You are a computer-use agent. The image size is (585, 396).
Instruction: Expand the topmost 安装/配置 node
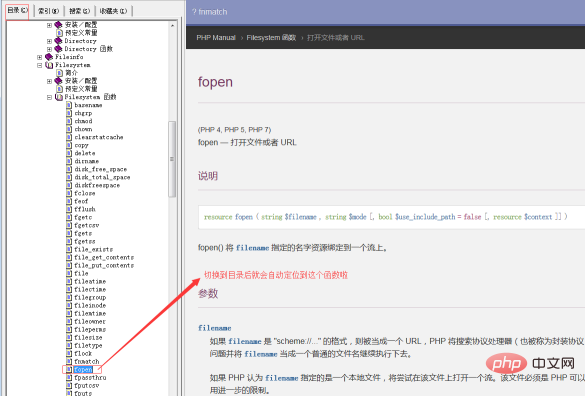pyautogui.click(x=49, y=25)
